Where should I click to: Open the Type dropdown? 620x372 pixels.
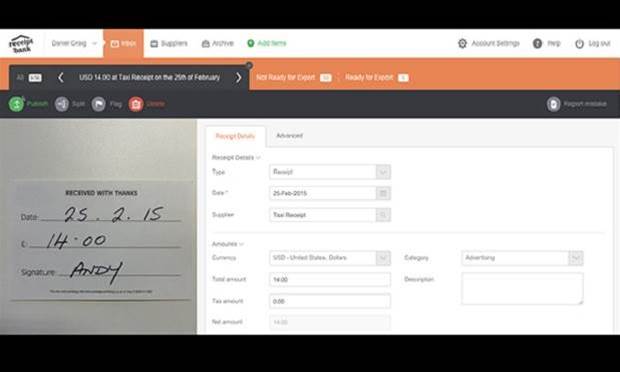coord(330,172)
